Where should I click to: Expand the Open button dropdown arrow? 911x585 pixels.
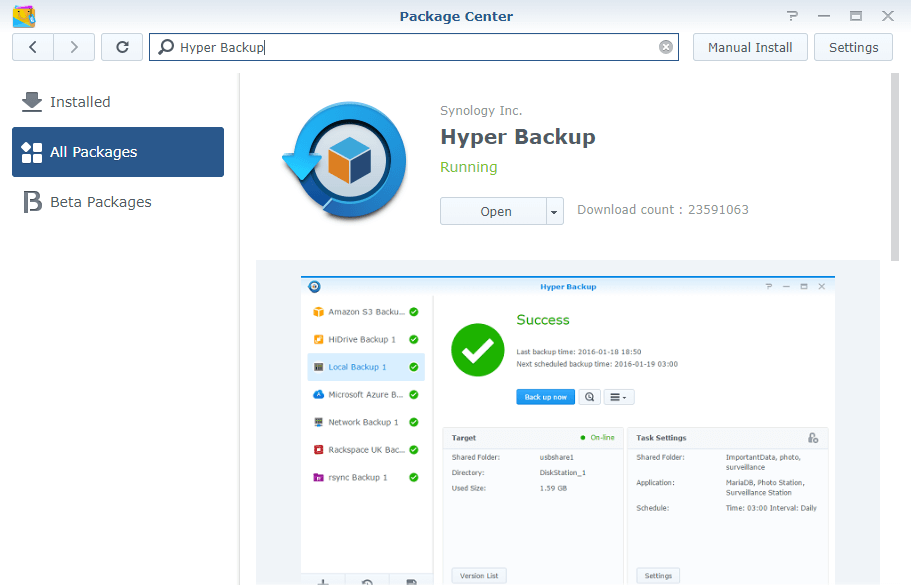pos(554,211)
